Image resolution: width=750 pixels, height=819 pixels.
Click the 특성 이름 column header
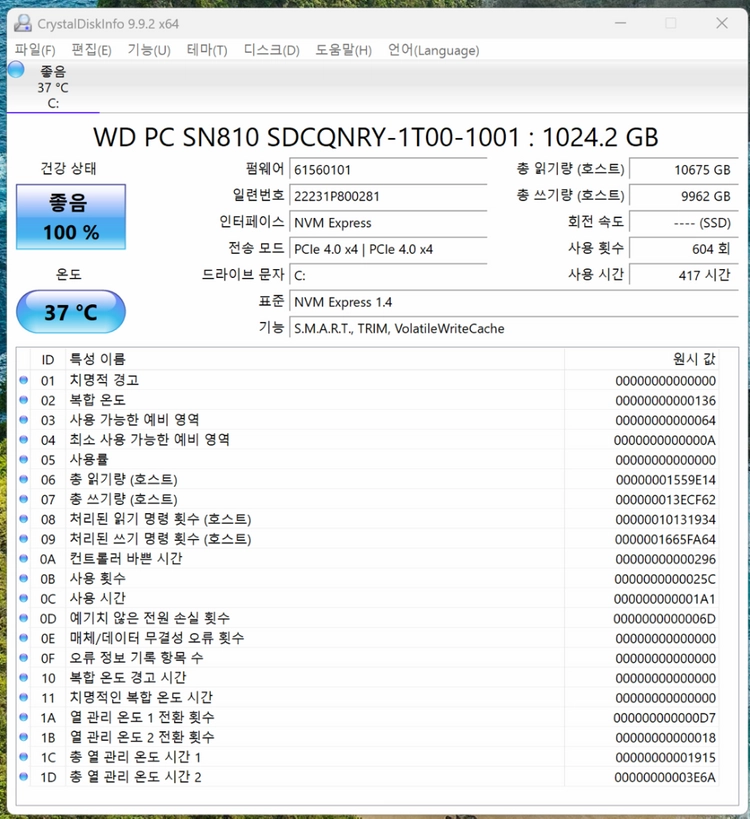pos(315,359)
